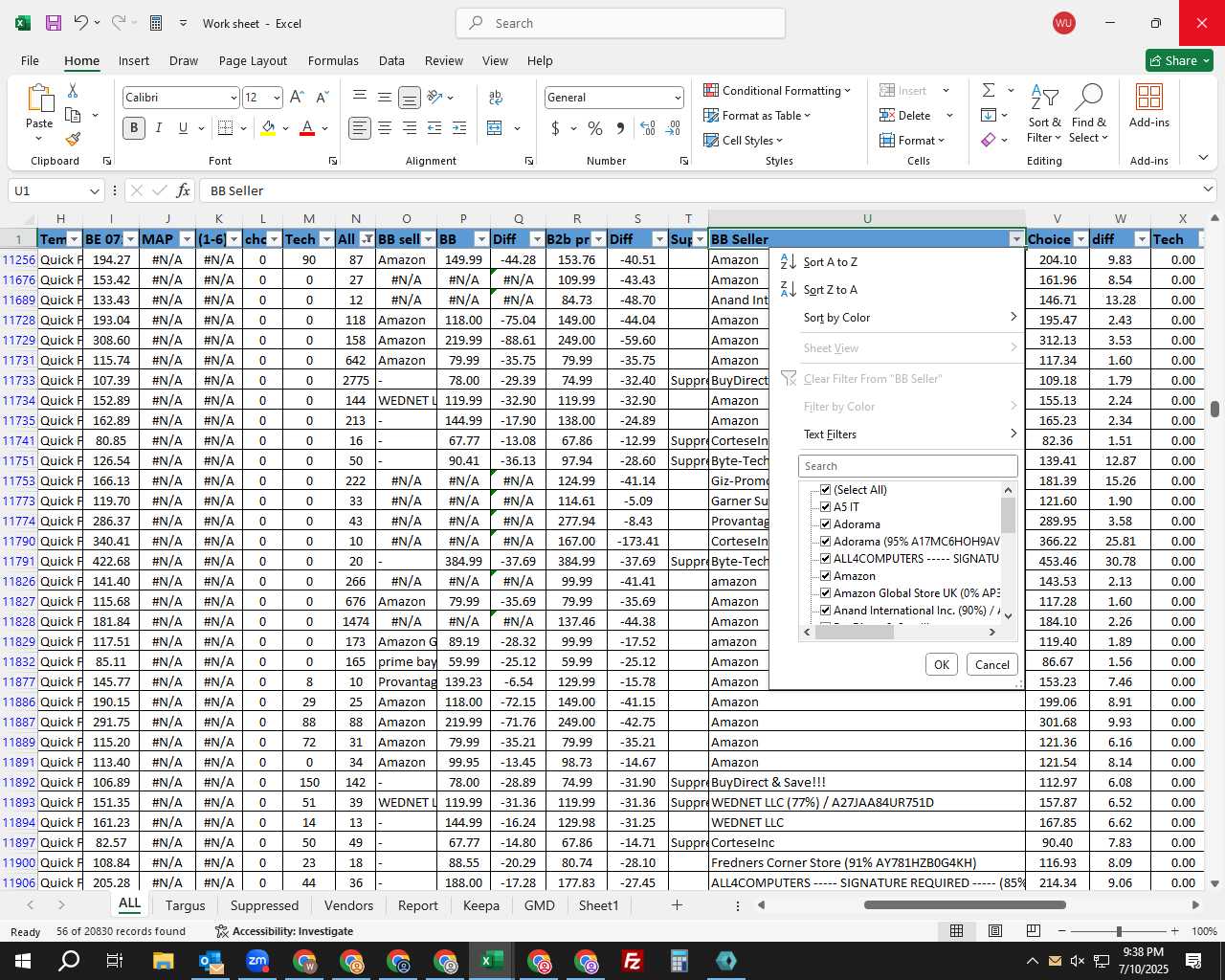
Task: Uncheck the A5 IT filter checkbox
Action: tap(826, 507)
